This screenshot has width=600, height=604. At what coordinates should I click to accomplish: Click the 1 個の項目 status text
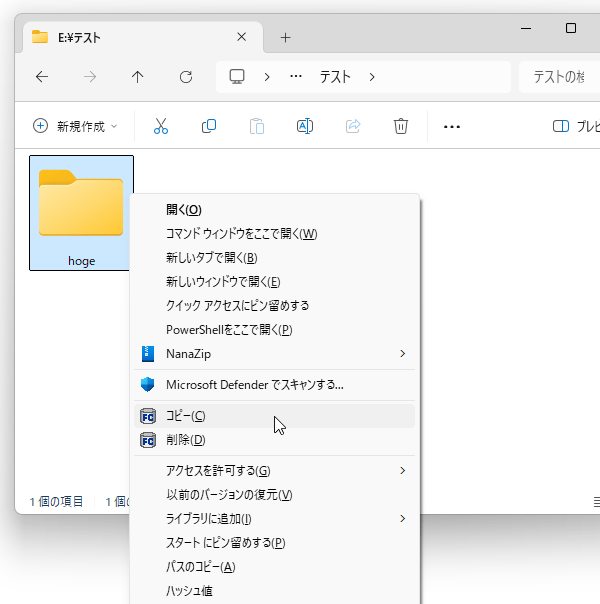[x=56, y=502]
